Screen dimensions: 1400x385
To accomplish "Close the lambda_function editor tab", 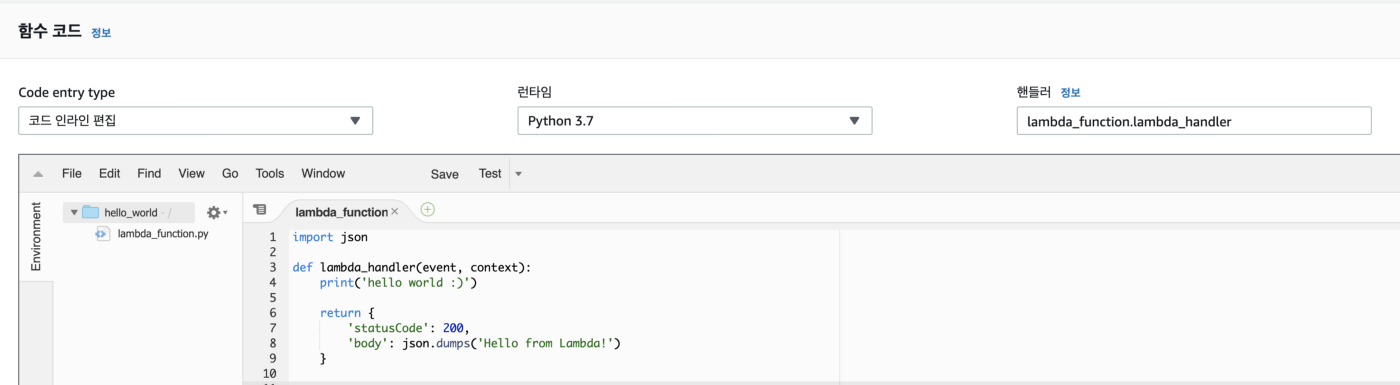I will pos(394,212).
